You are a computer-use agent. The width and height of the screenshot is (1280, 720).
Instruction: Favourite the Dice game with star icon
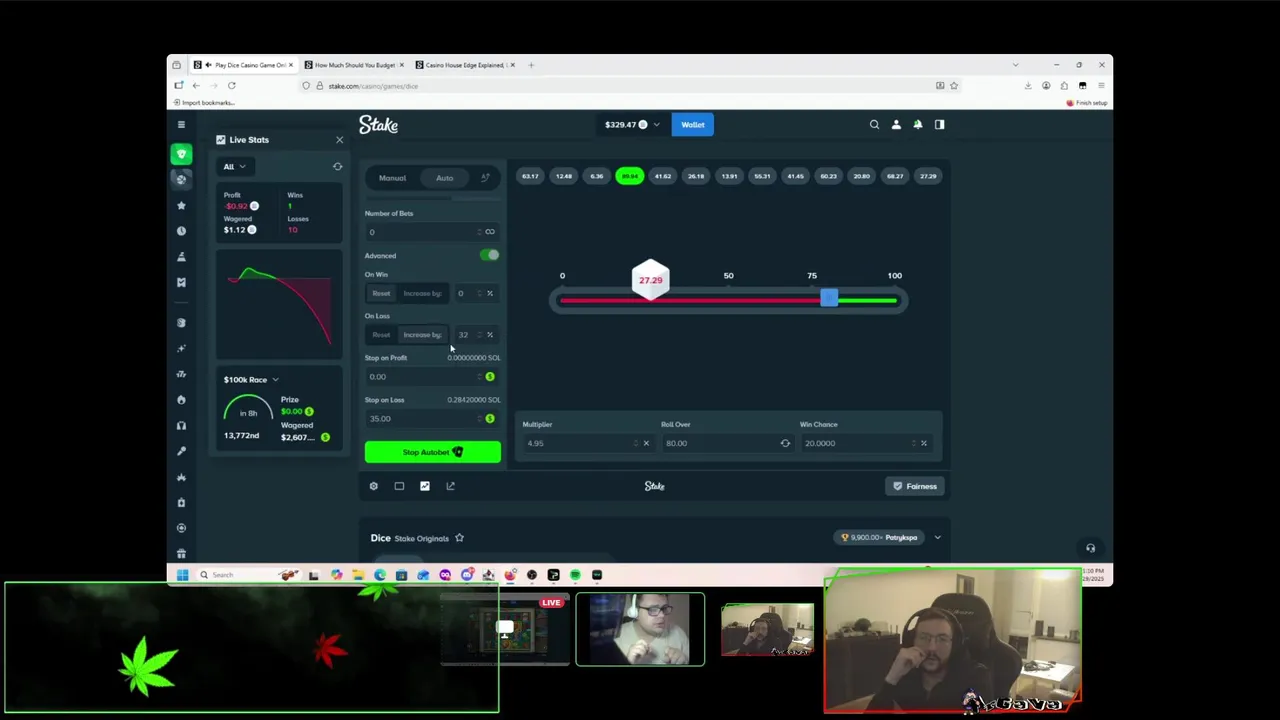459,538
